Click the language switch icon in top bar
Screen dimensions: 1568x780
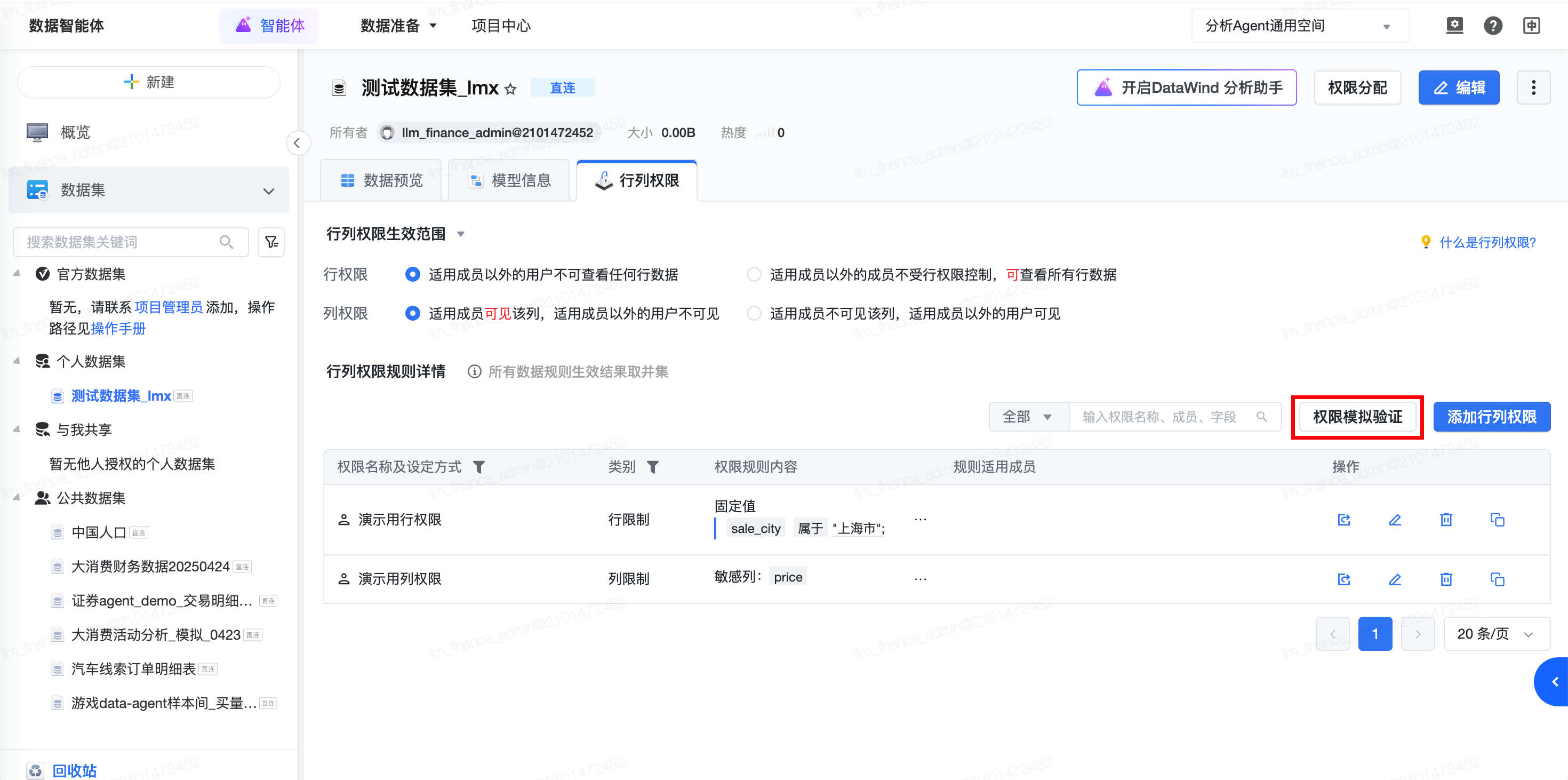(x=1532, y=26)
